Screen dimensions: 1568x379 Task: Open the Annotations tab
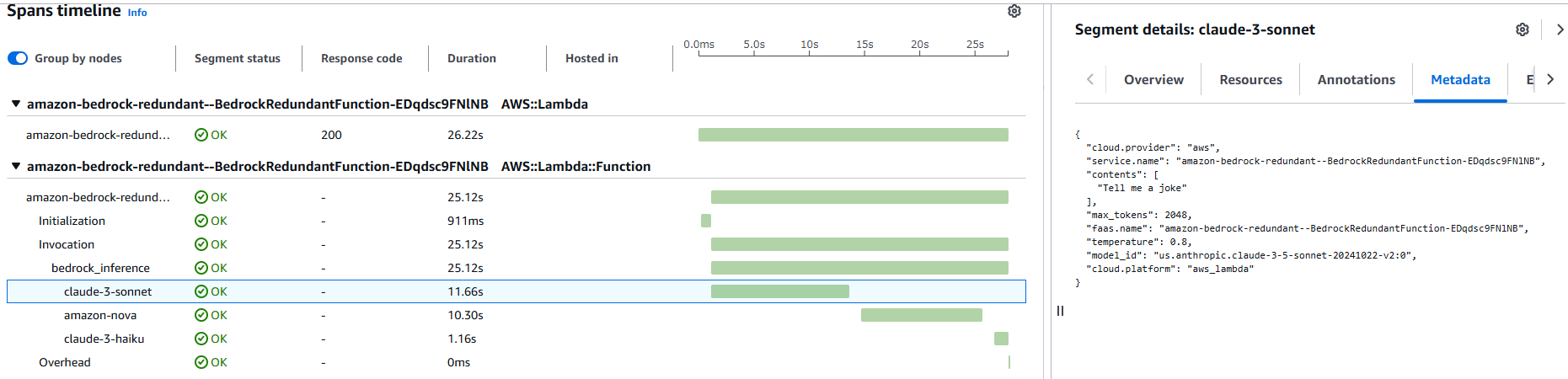(1356, 79)
